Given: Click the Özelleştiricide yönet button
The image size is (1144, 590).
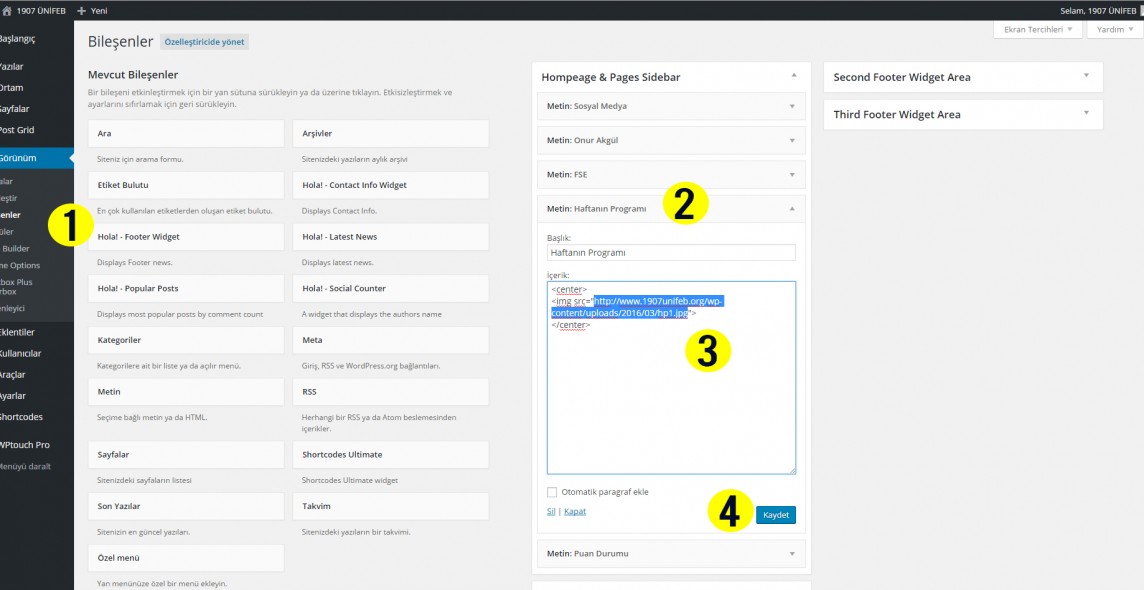Looking at the screenshot, I should click(x=204, y=42).
